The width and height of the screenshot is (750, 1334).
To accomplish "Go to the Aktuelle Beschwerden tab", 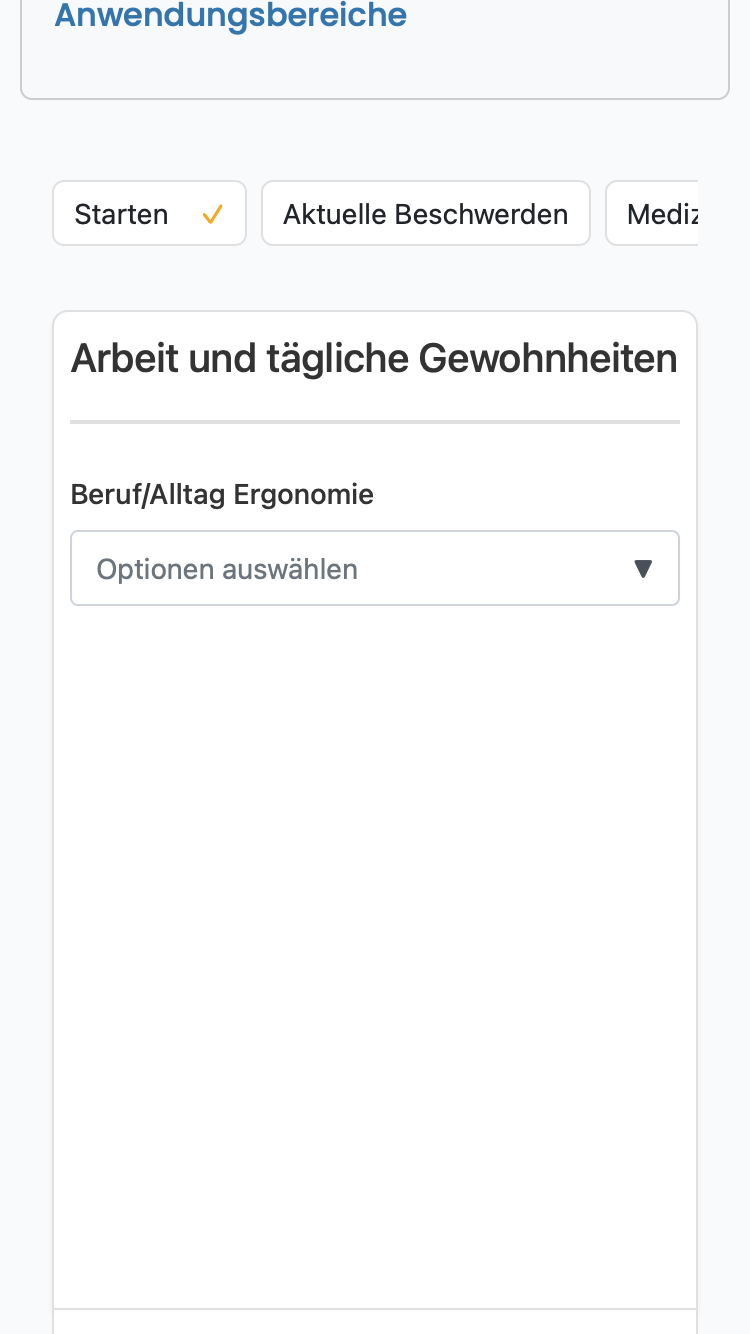I will [426, 213].
